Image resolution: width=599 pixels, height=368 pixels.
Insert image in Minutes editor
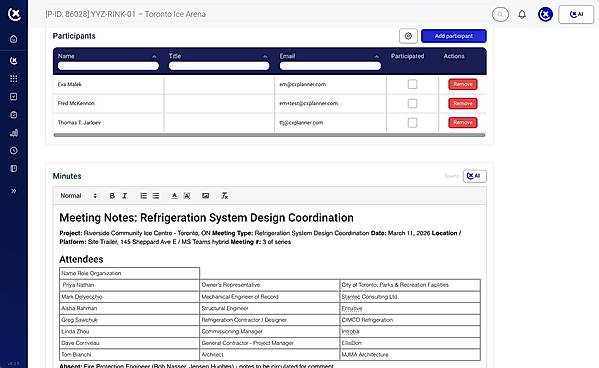(206, 196)
